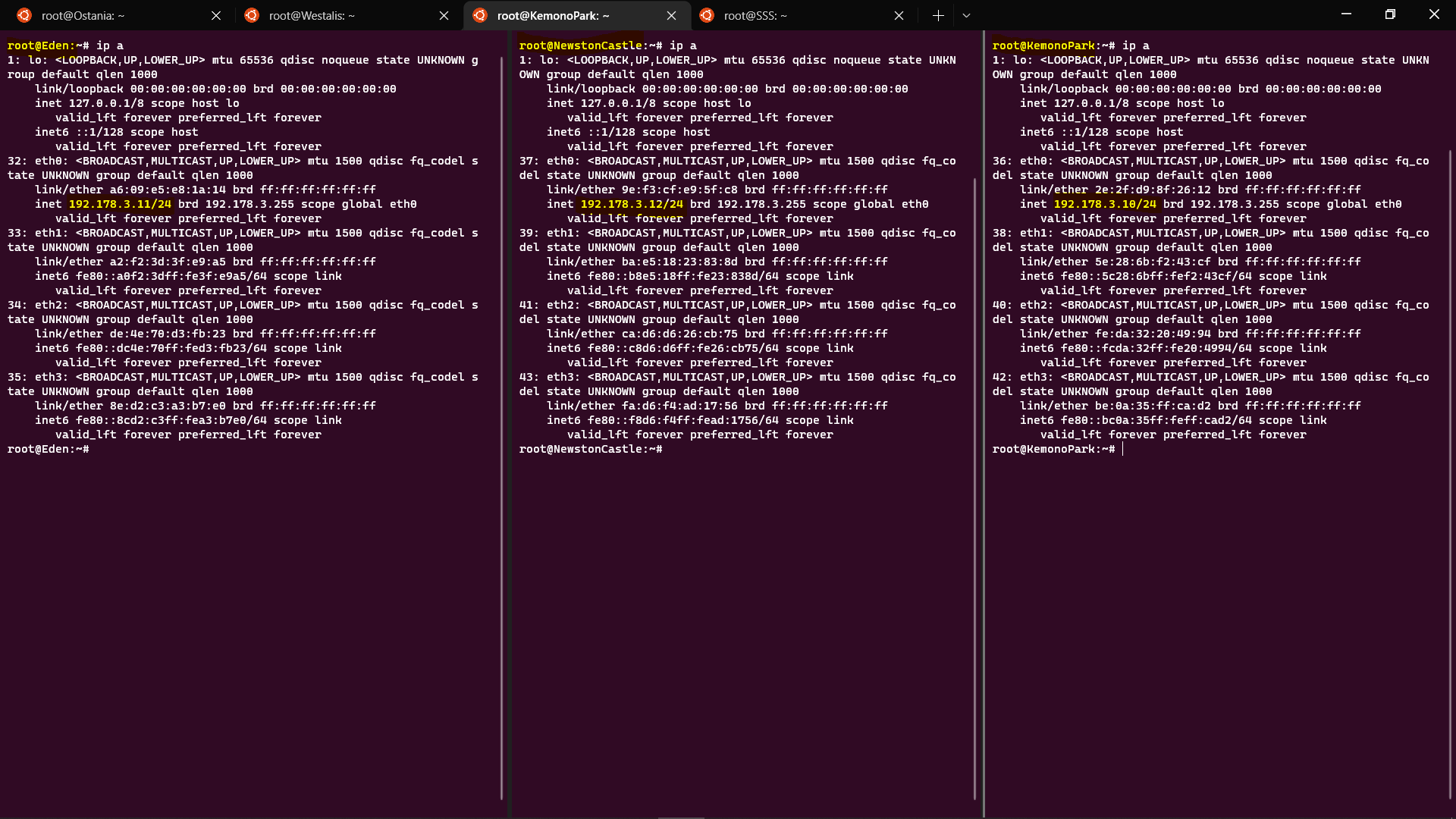The image size is (1456, 819).
Task: Switch to the root@Ostania tab
Action: point(114,15)
